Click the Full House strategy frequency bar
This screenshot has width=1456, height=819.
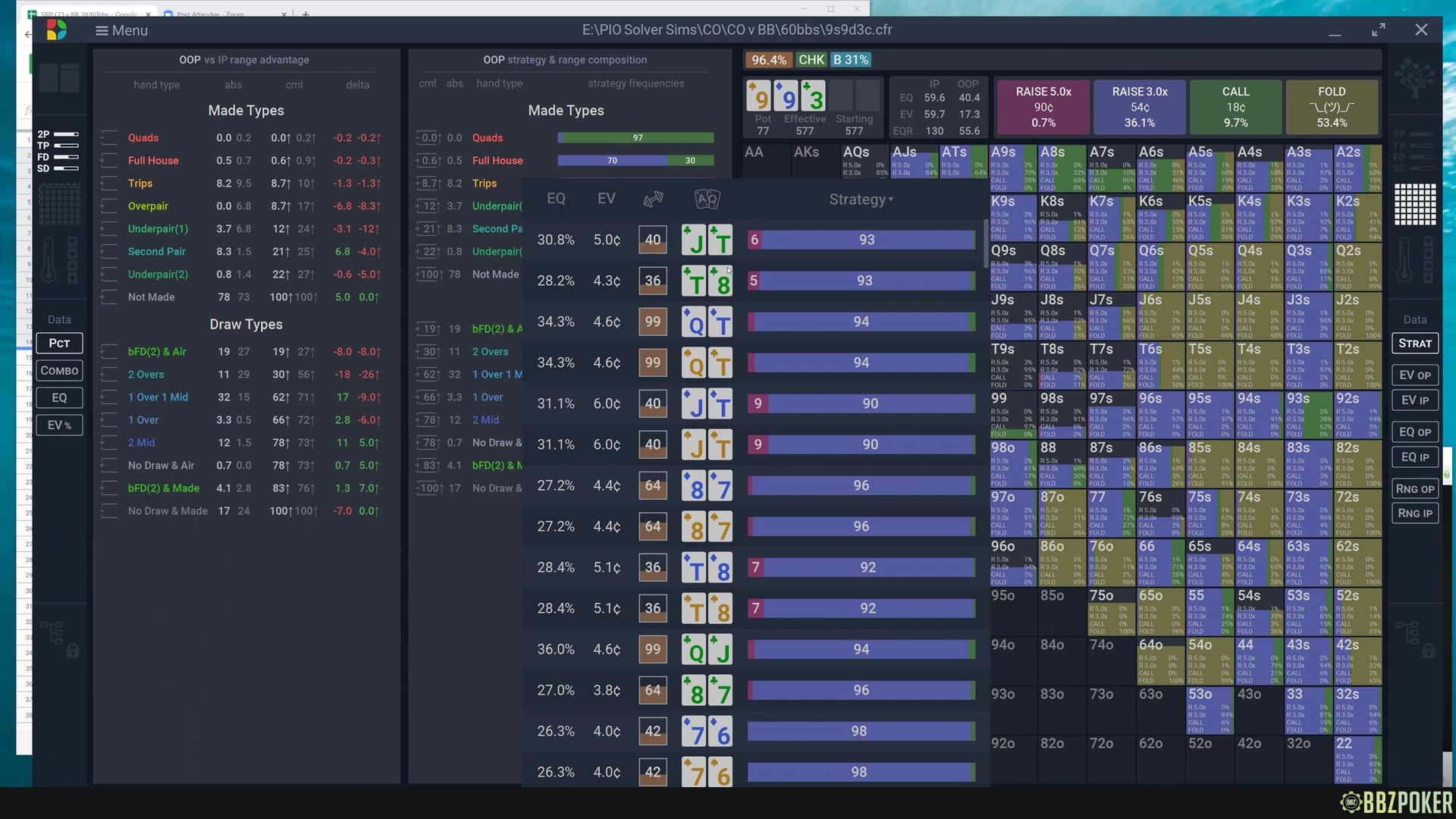[x=635, y=161]
